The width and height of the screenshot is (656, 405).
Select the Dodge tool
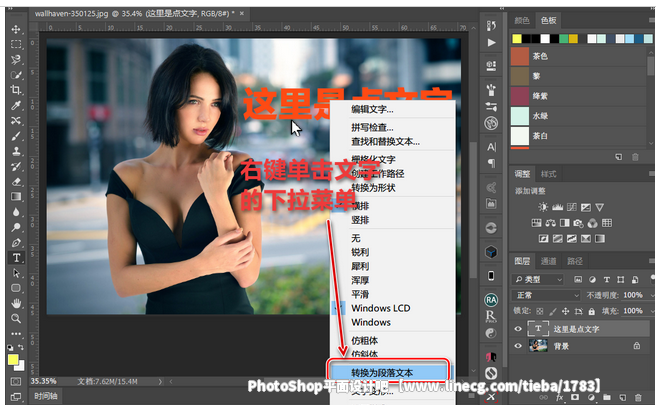tap(16, 227)
